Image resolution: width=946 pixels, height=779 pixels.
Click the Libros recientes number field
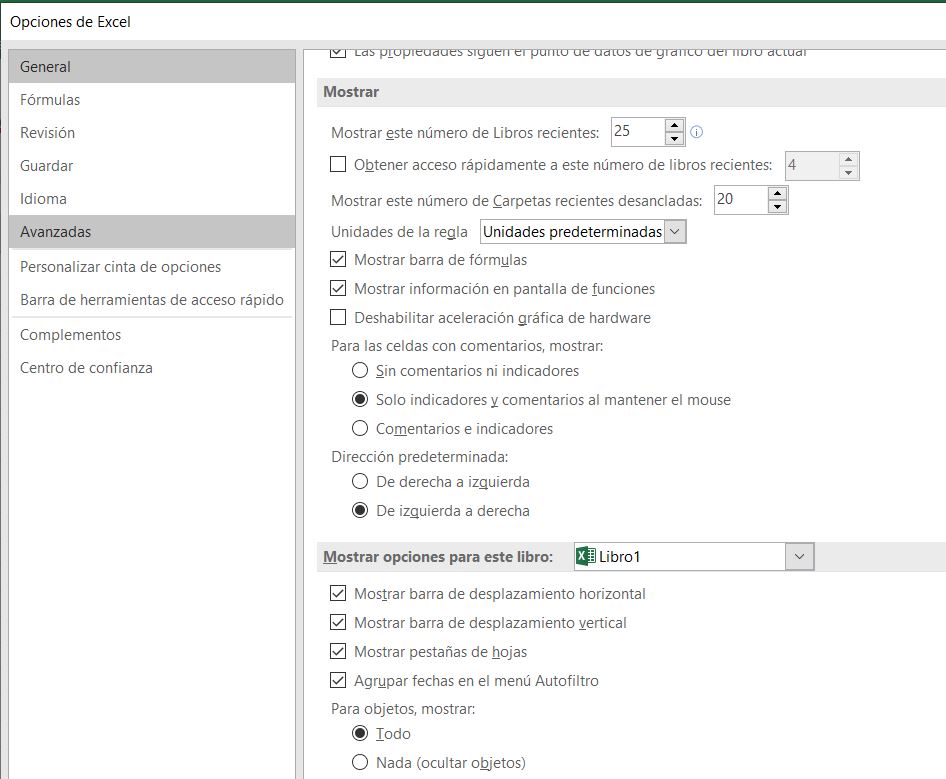[x=638, y=132]
